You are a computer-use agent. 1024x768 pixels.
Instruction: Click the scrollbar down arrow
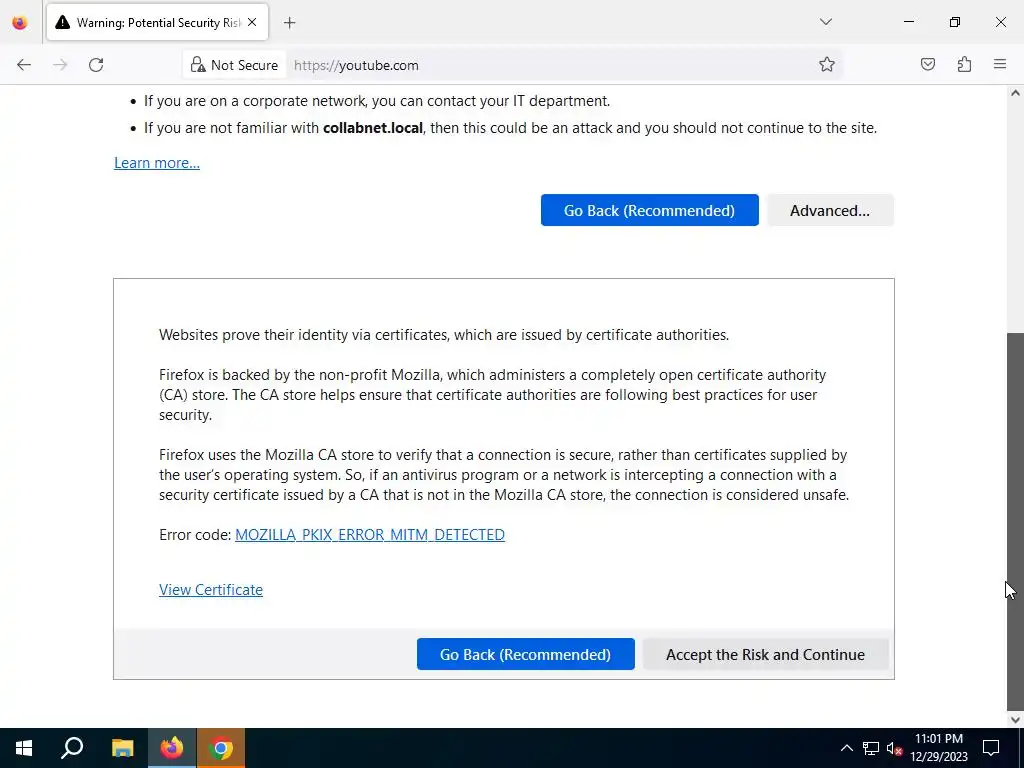pos(1015,720)
